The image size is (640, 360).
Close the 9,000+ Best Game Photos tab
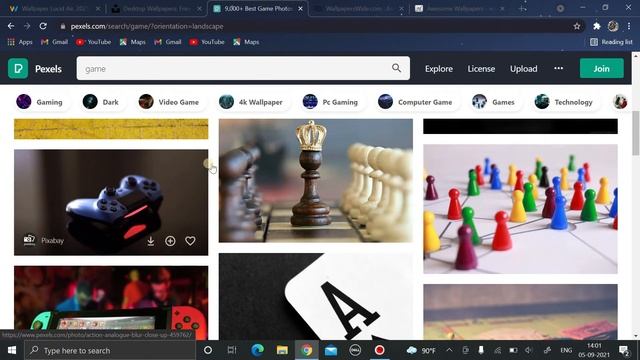click(300, 8)
